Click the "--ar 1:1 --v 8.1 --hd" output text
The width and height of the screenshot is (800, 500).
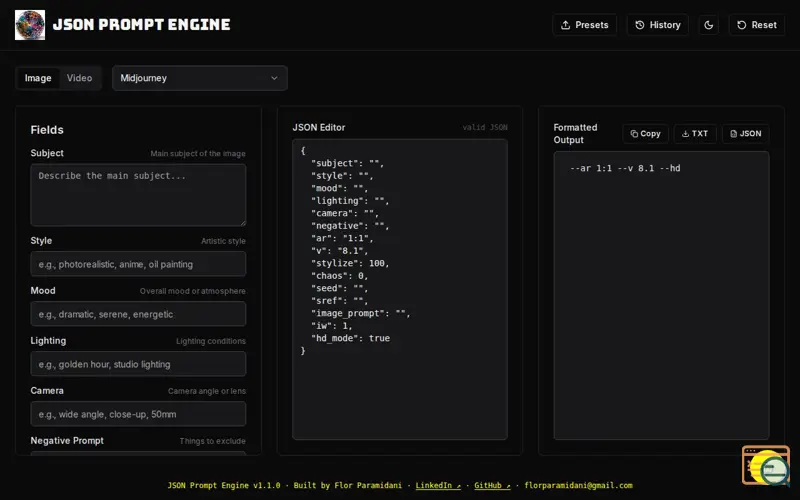point(625,168)
